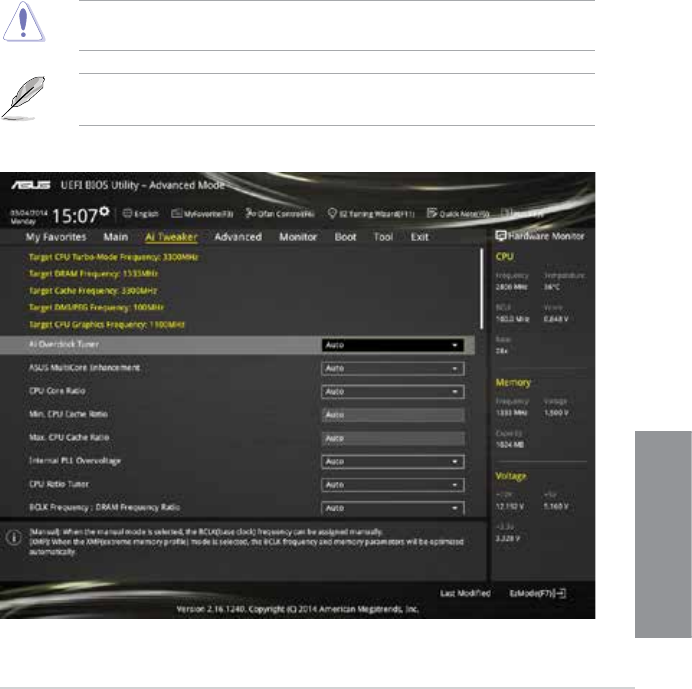Click Target Cache Frequency text
The image size is (692, 689).
click(93, 290)
